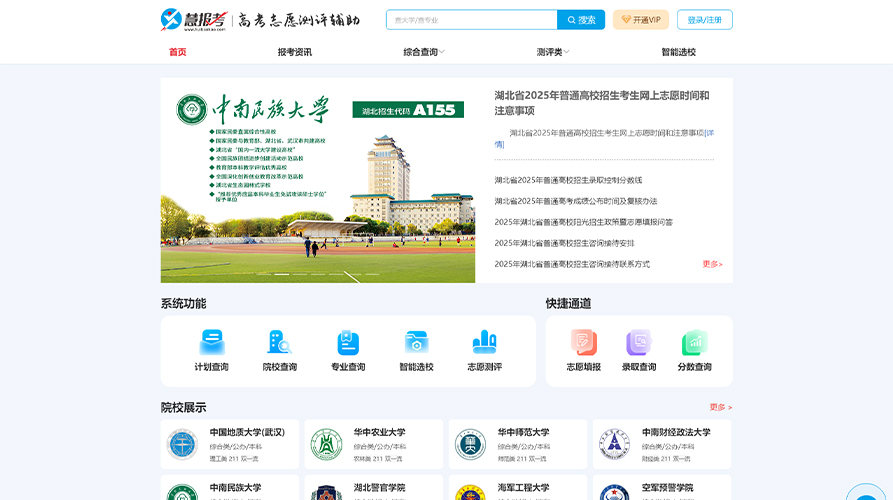Open the 志愿填报 shortcut icon

(x=584, y=342)
